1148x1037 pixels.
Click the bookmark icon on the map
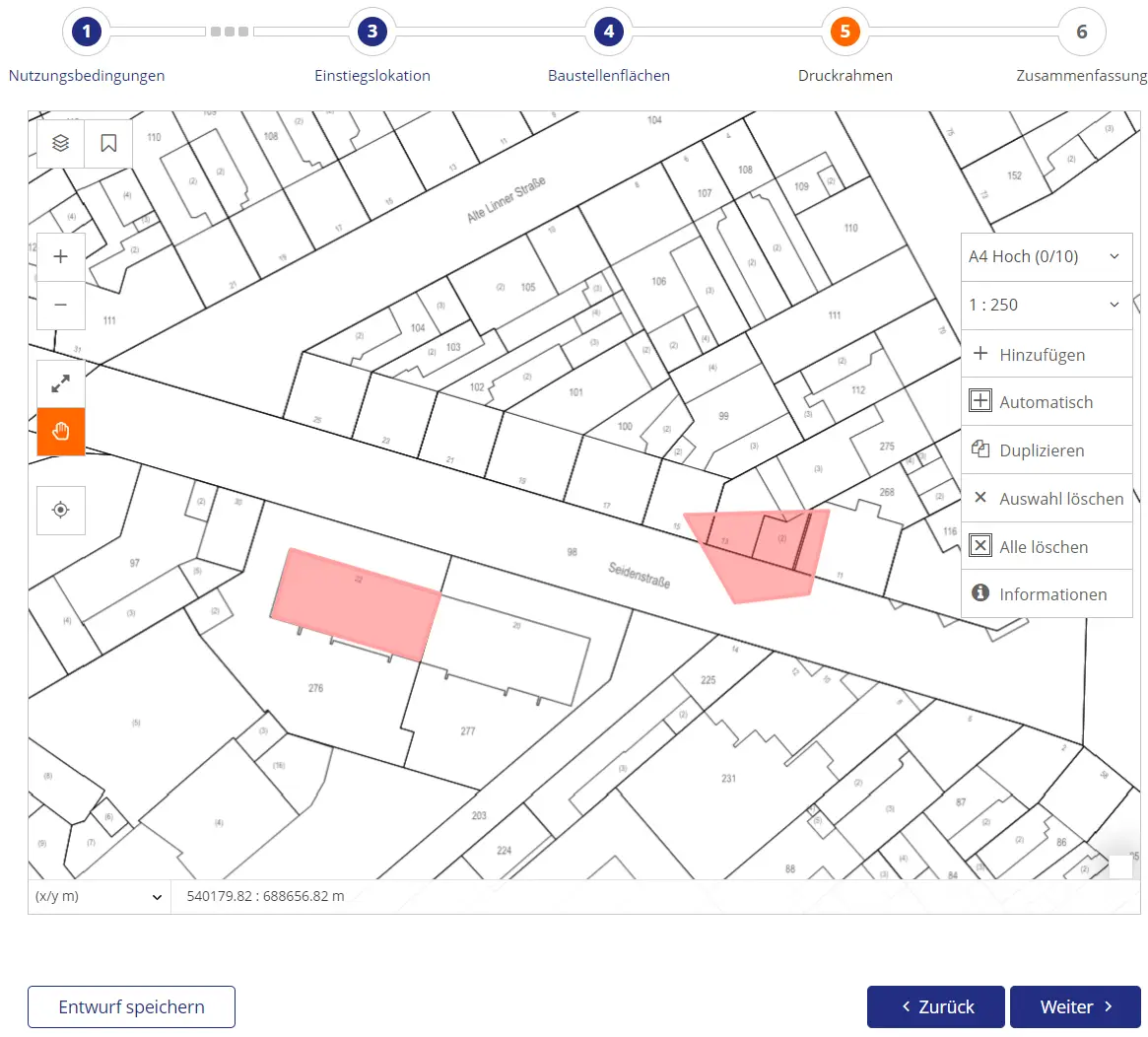[x=106, y=143]
